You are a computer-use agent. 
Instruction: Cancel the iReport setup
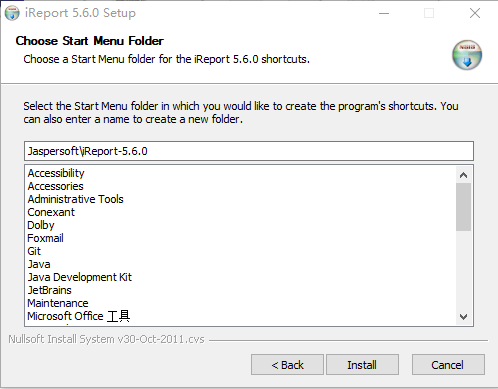[x=448, y=365]
